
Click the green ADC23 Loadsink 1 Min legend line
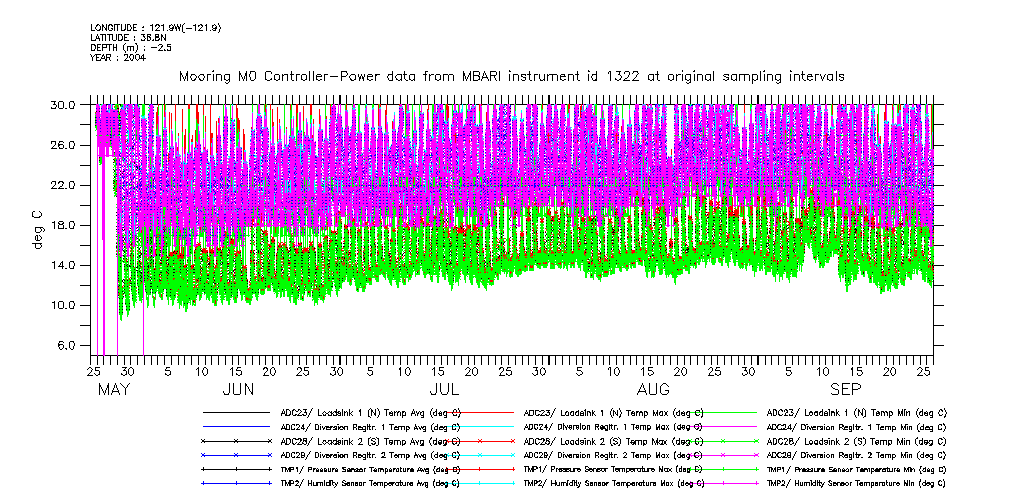[x=722, y=412]
